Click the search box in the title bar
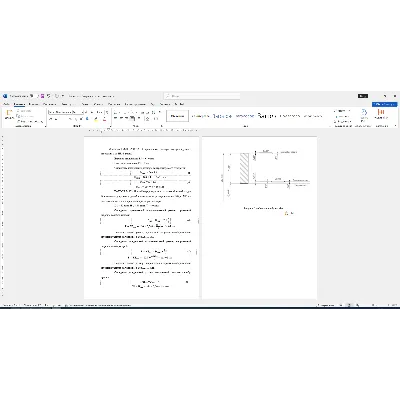The height and width of the screenshot is (400, 400). [202, 96]
